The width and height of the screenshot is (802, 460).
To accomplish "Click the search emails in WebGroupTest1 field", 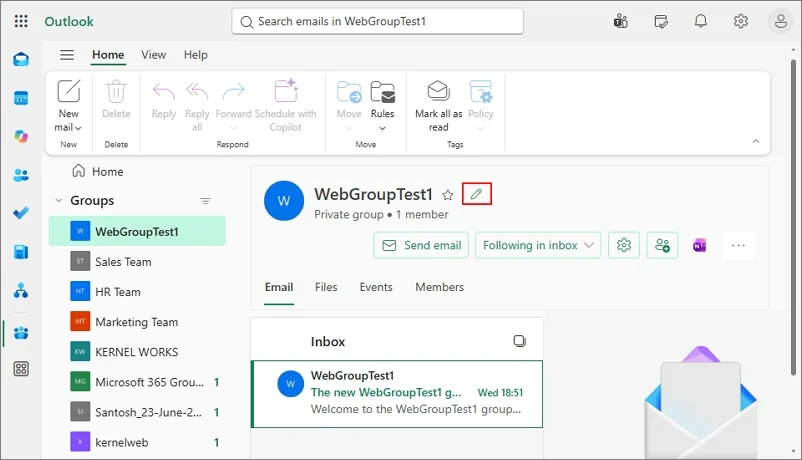I will (x=377, y=21).
